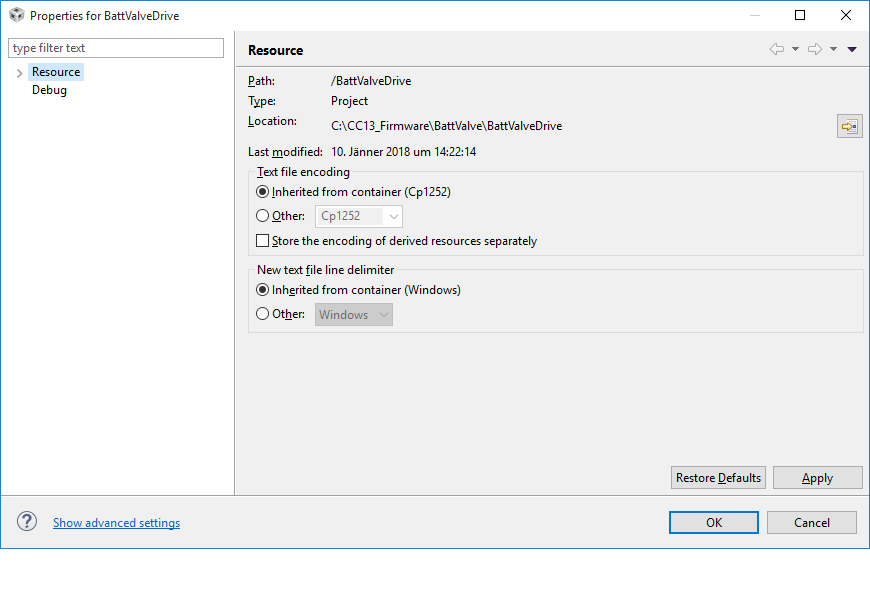Select Debug in the properties tree
Image resolution: width=870 pixels, height=614 pixels.
point(49,90)
